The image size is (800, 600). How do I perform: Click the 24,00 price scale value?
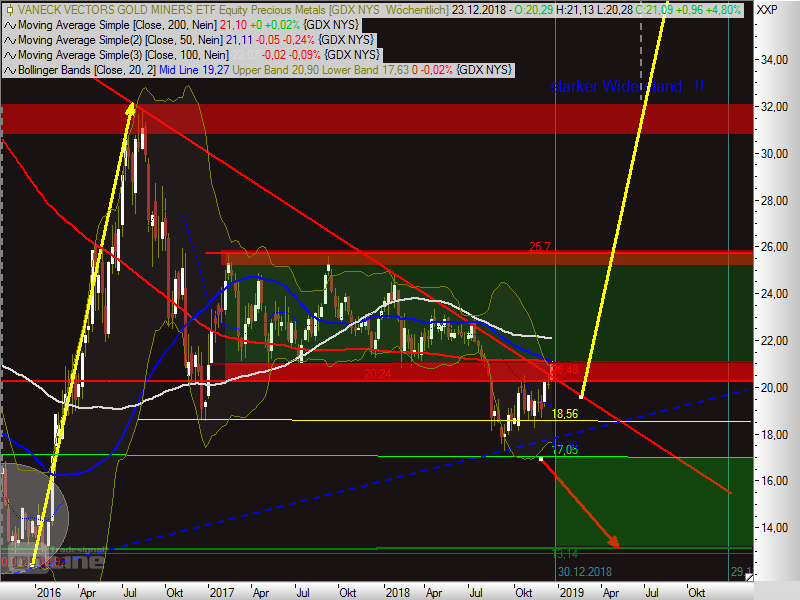coord(774,294)
